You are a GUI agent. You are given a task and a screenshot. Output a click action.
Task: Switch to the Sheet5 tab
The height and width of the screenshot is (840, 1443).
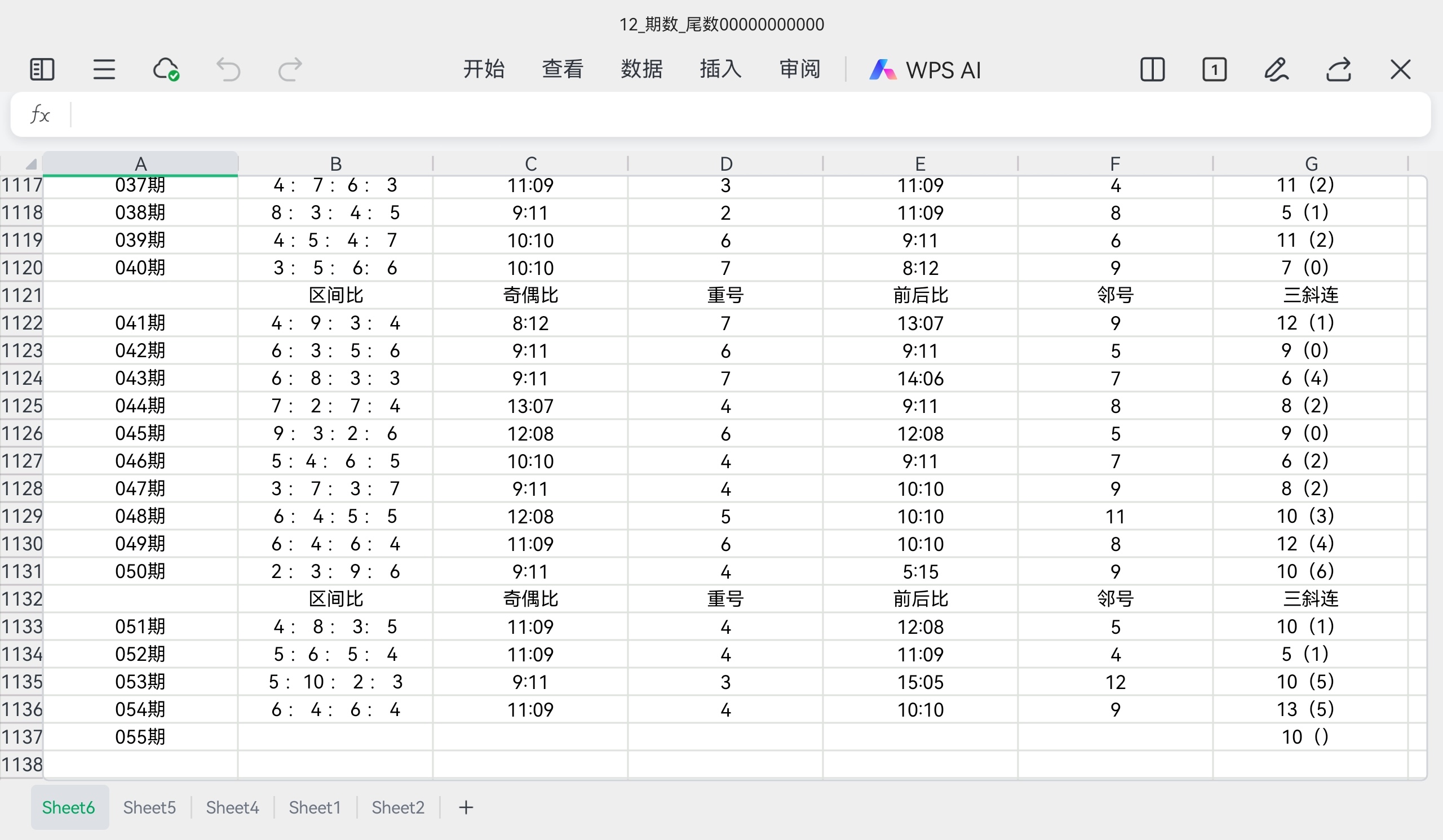pos(149,807)
